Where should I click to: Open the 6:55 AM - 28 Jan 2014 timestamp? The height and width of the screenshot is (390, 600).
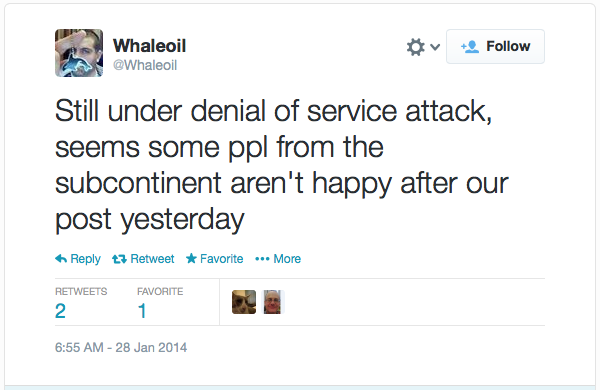pyautogui.click(x=121, y=348)
